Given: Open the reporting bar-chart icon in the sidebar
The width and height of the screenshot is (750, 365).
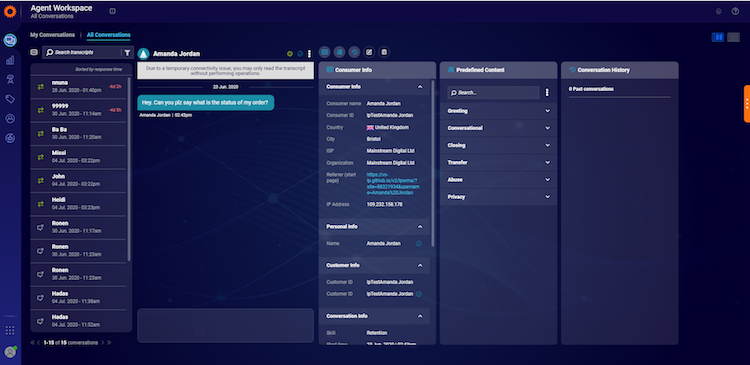Looking at the screenshot, I should (x=10, y=60).
